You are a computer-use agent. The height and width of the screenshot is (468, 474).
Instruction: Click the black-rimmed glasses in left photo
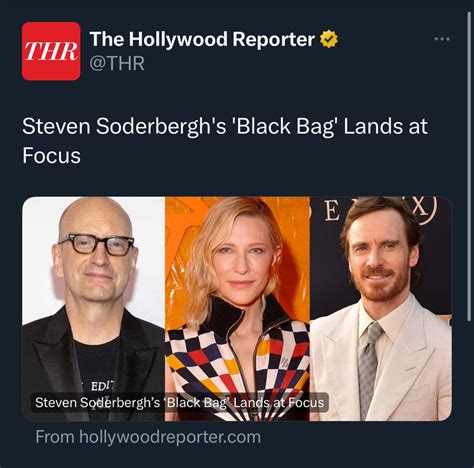[97, 244]
